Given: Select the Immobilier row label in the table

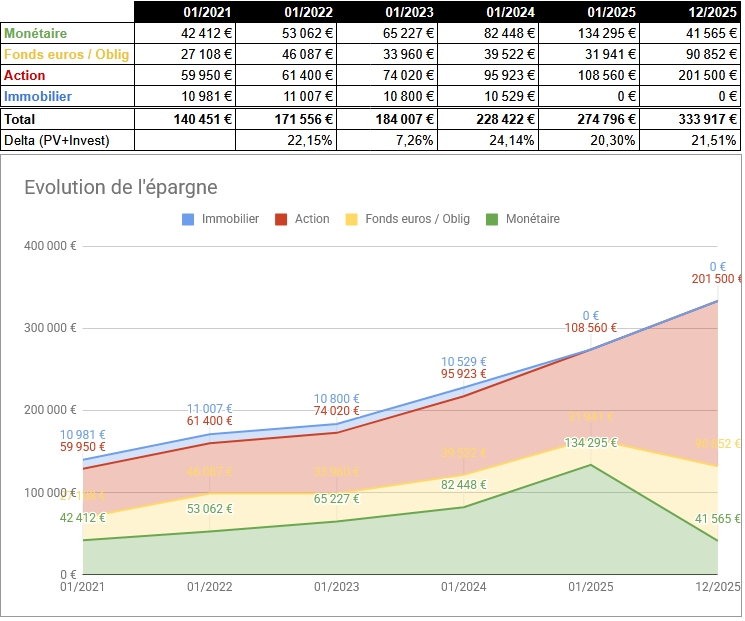Looking at the screenshot, I should 40,97.
